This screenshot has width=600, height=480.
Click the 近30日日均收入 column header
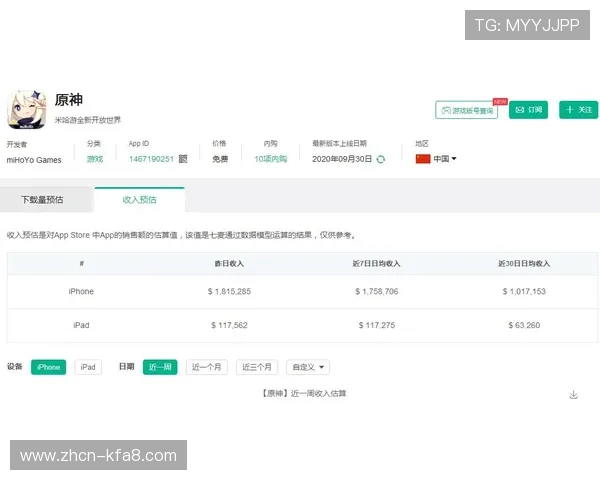524,264
